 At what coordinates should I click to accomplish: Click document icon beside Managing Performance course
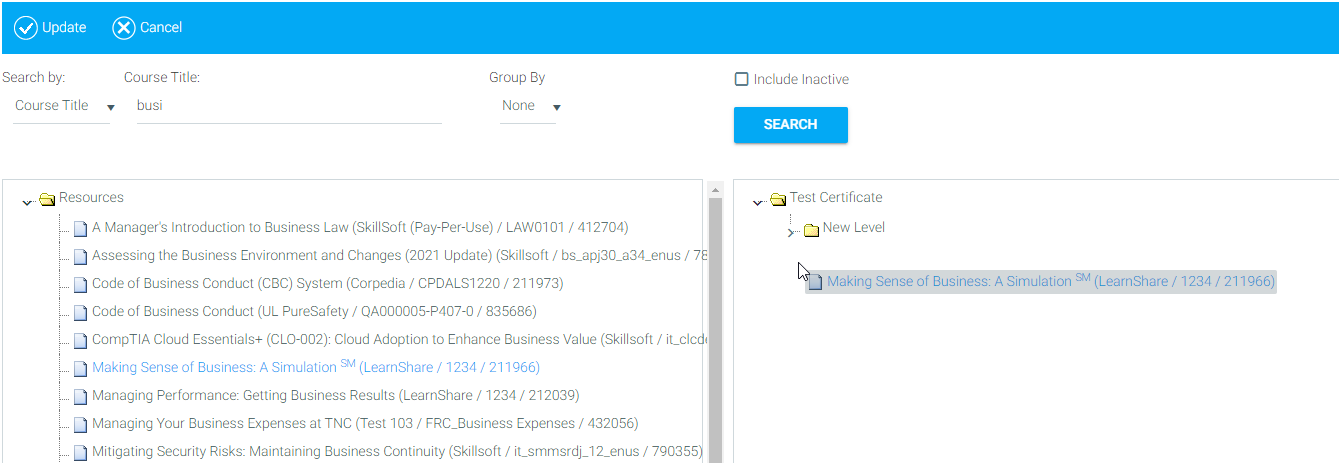(80, 397)
